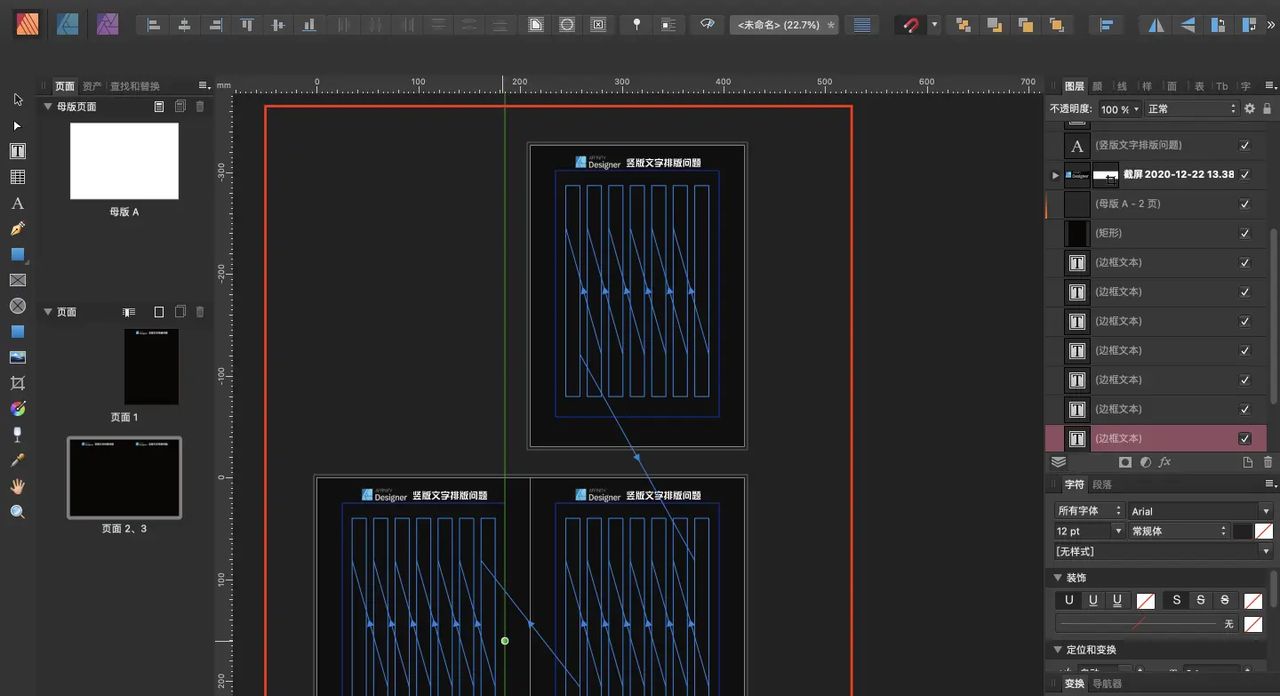
Task: Toggle visibility of the (矩形) layer
Action: [1245, 233]
